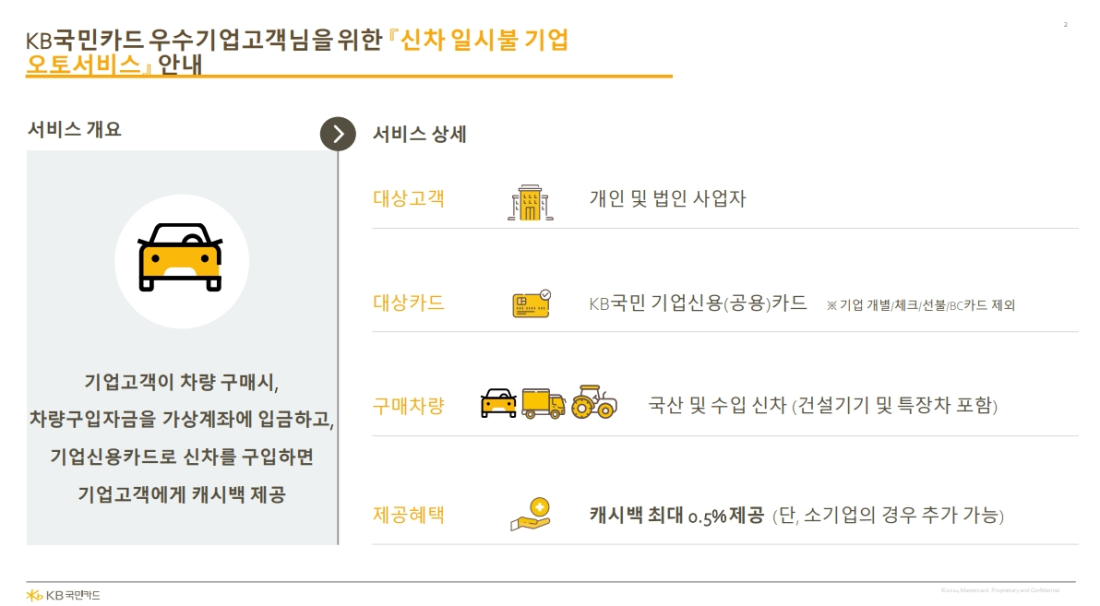Select the 개인 및 법인 사업자 text
This screenshot has width=1100, height=606.
(667, 198)
